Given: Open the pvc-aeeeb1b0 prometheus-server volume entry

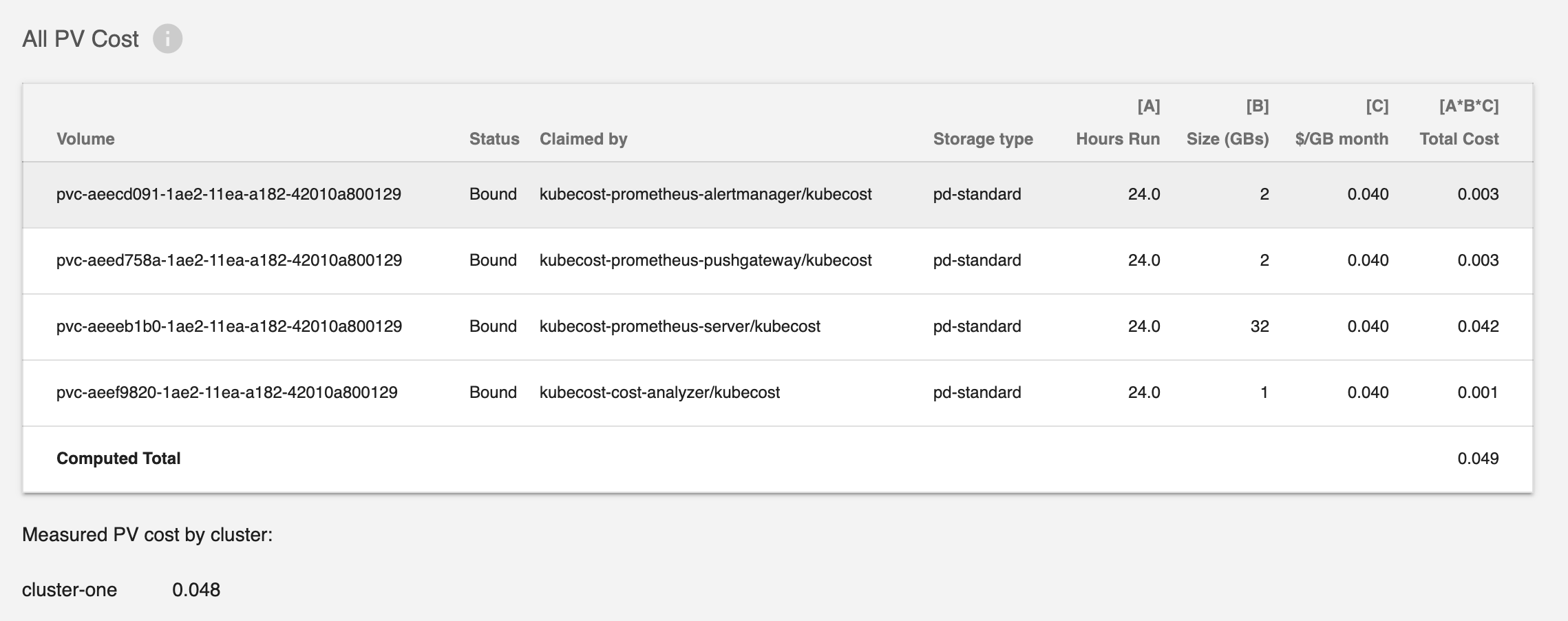Looking at the screenshot, I should [x=227, y=326].
